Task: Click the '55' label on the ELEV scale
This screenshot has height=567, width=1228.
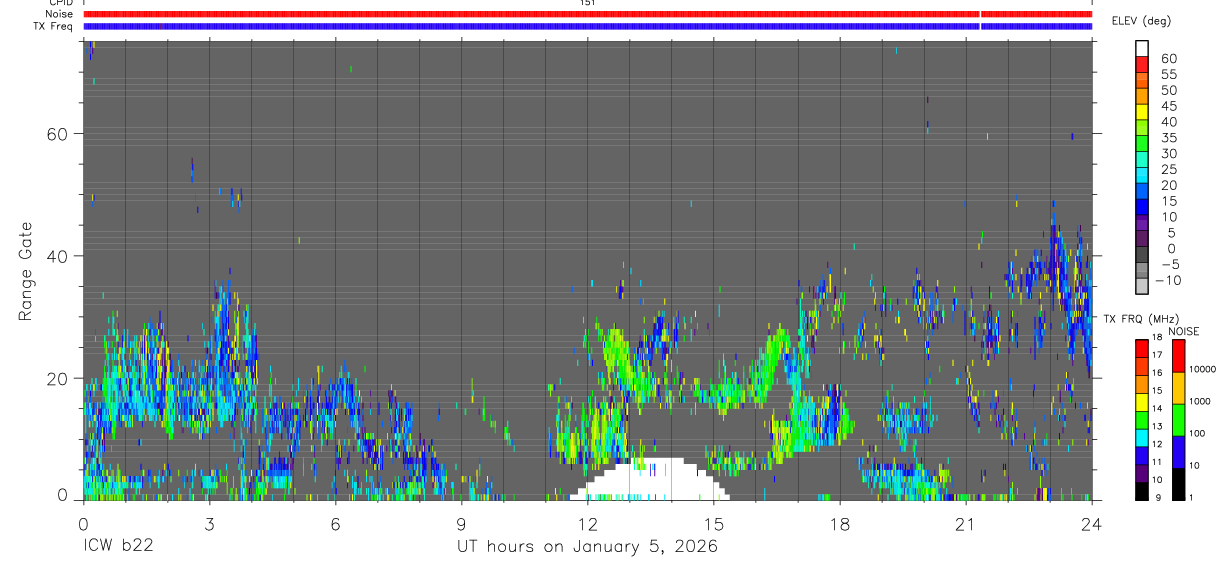Action: coord(1167,74)
